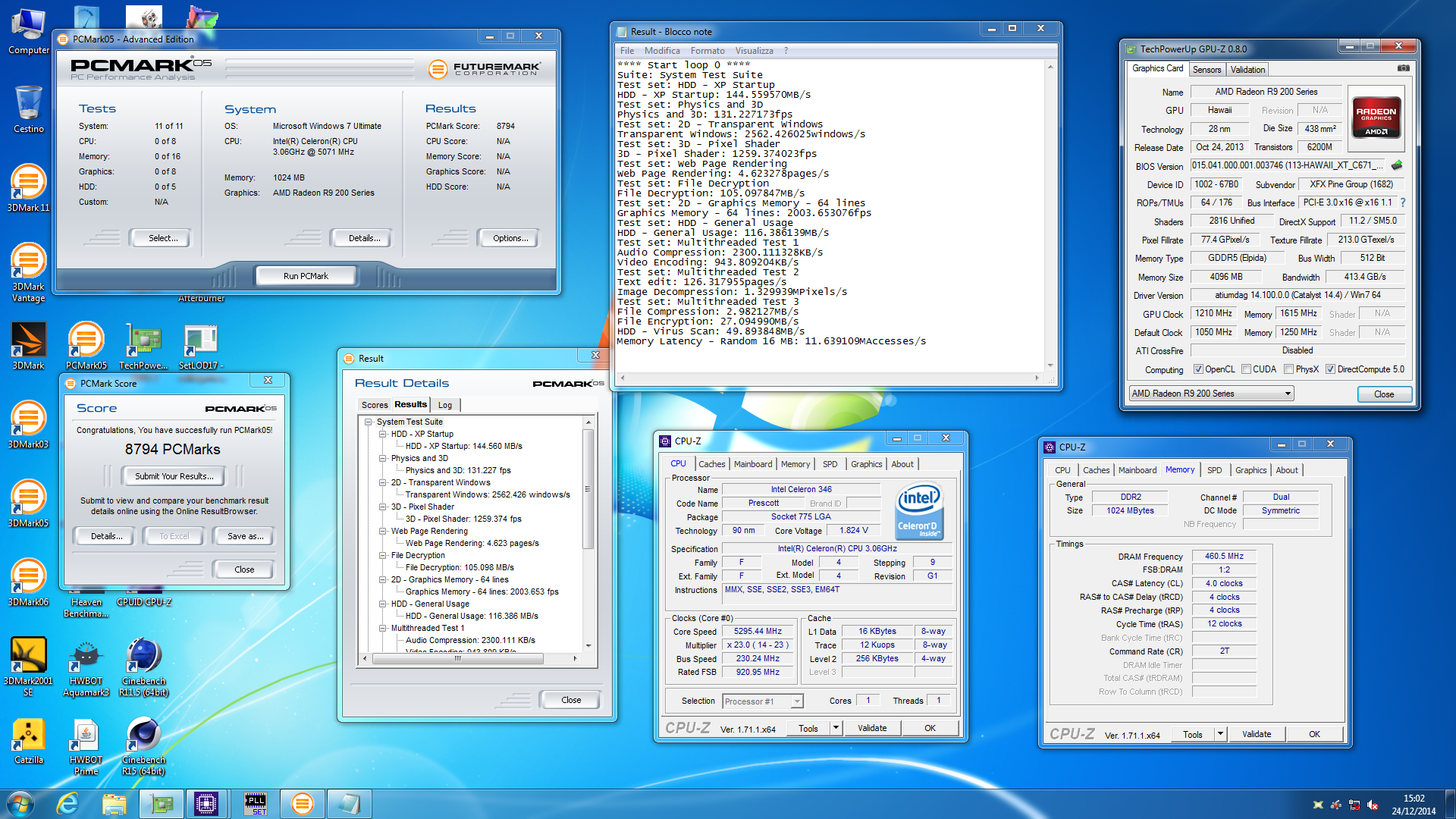This screenshot has height=819, width=1456.
Task: Open the Processor #1 selection dropdown
Action: pos(762,701)
